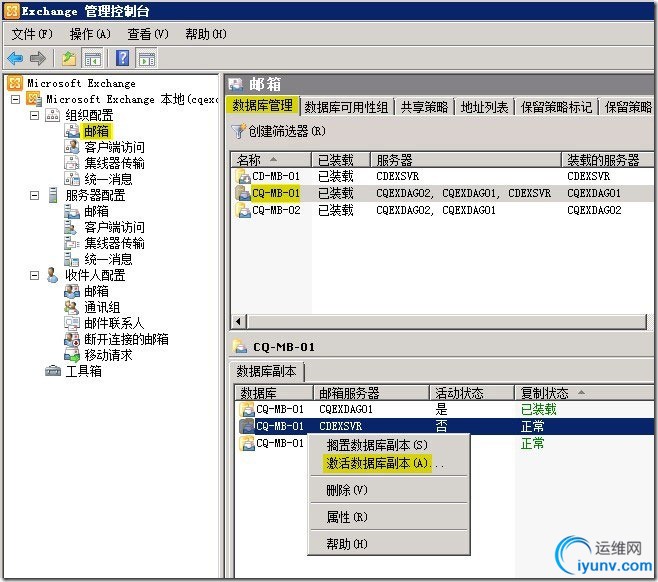Select the 数据库管理 tab

click(x=263, y=105)
